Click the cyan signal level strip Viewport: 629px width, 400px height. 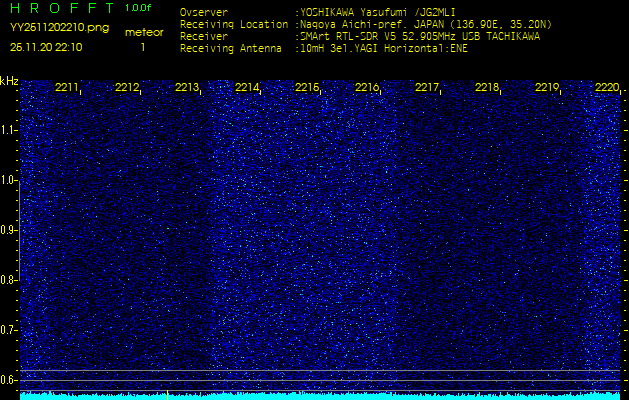320,396
